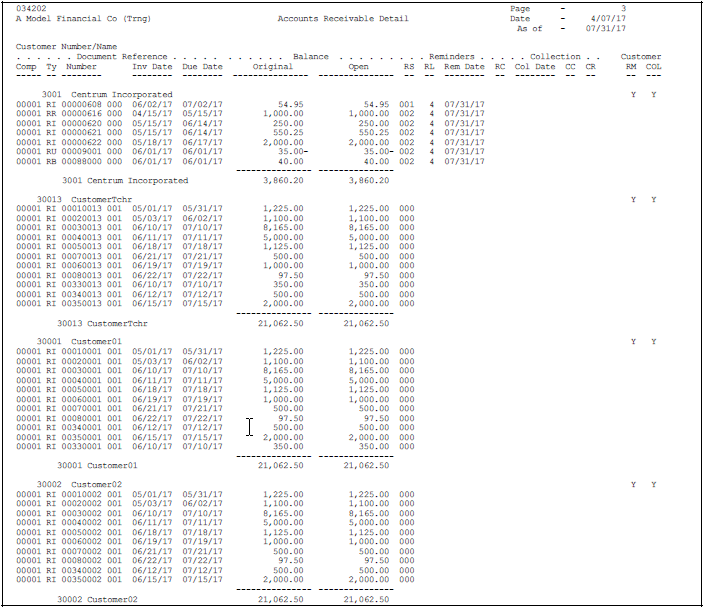The width and height of the screenshot is (704, 608).
Task: Click the Due Date column header
Action: [x=202, y=67]
